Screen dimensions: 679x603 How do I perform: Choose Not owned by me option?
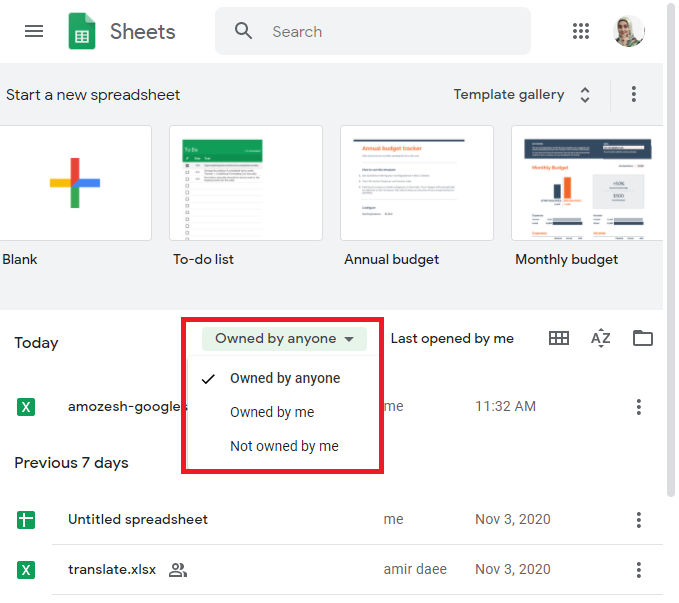point(283,446)
